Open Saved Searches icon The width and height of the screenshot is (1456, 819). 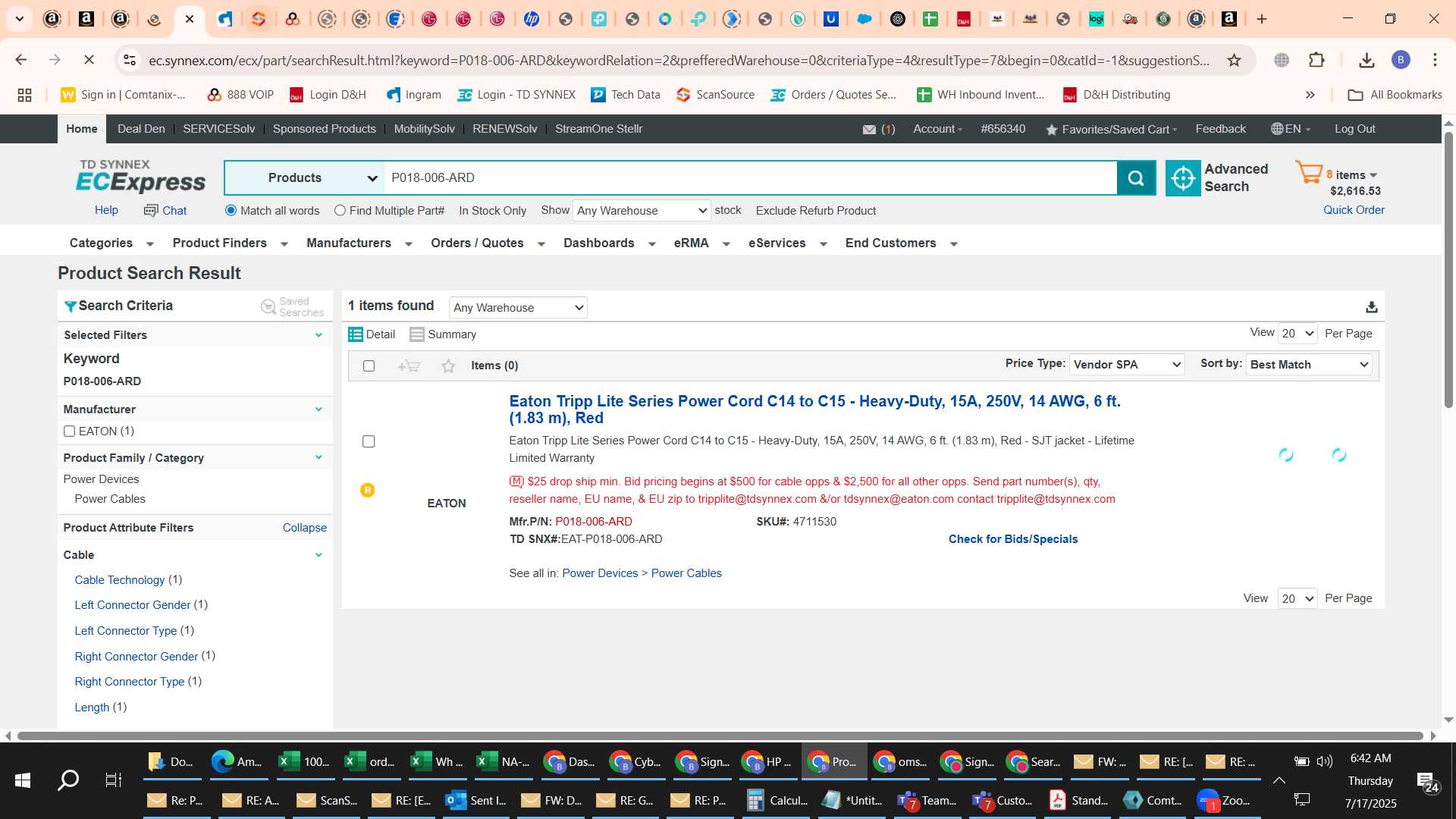point(268,306)
